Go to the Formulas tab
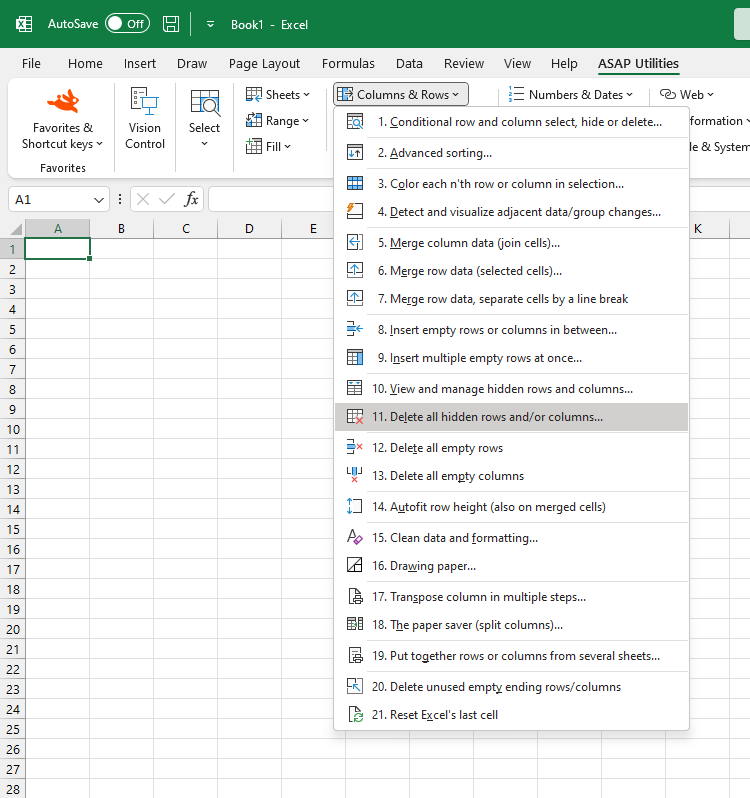The height and width of the screenshot is (798, 750). [x=348, y=64]
